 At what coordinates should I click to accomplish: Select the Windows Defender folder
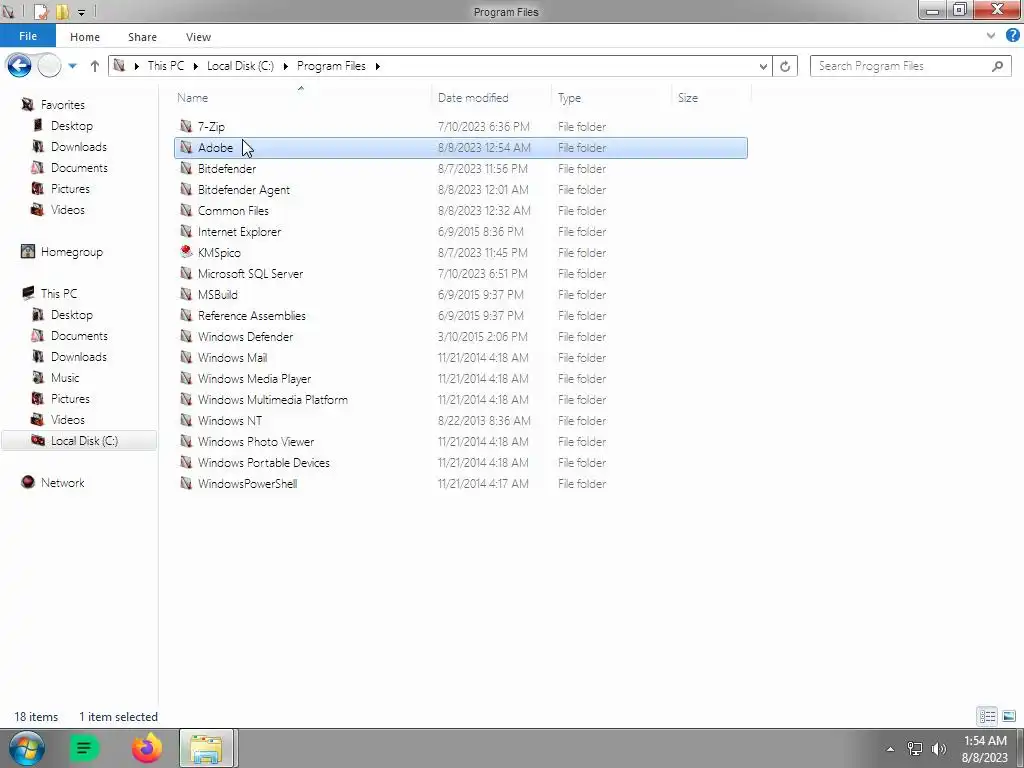point(461,336)
